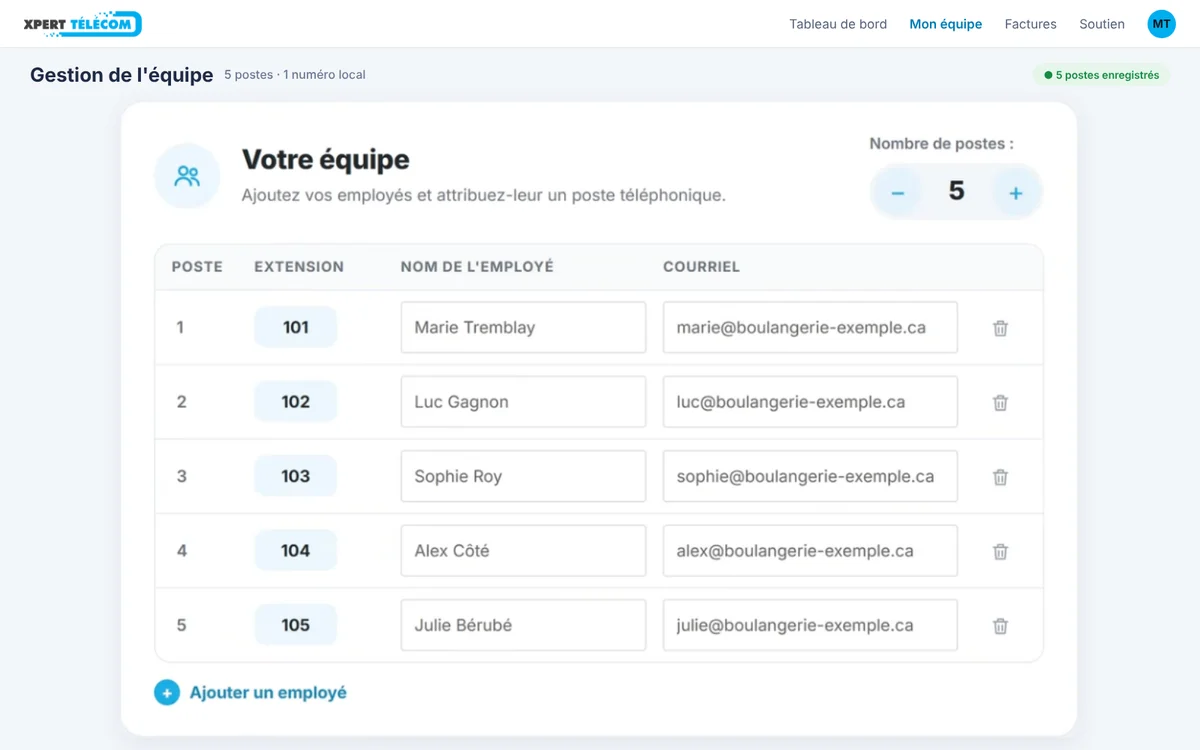The width and height of the screenshot is (1200, 750).
Task: Decrease number of postes with minus button
Action: pos(898,192)
